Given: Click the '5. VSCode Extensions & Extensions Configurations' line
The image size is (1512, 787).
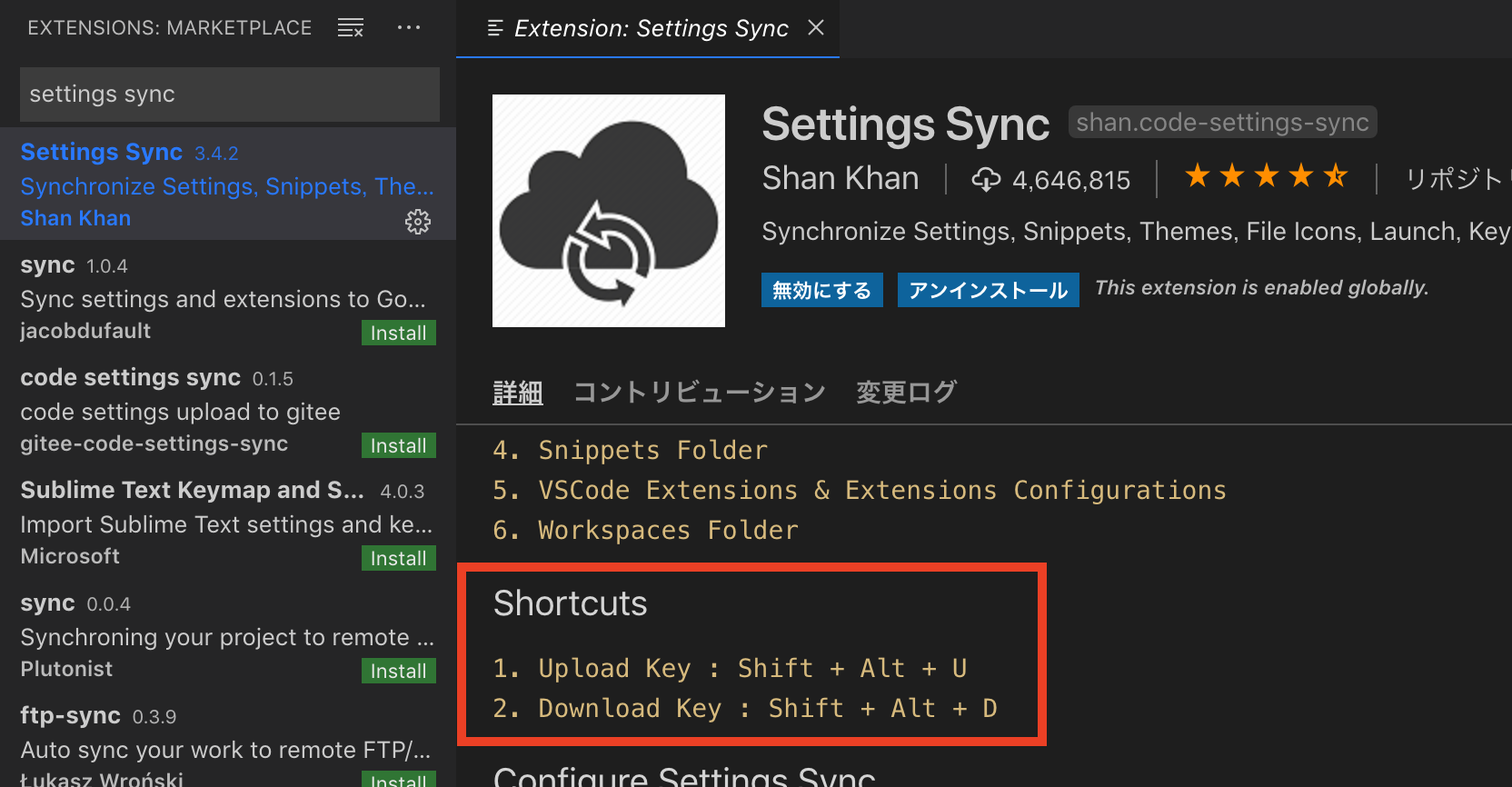Looking at the screenshot, I should tap(860, 490).
